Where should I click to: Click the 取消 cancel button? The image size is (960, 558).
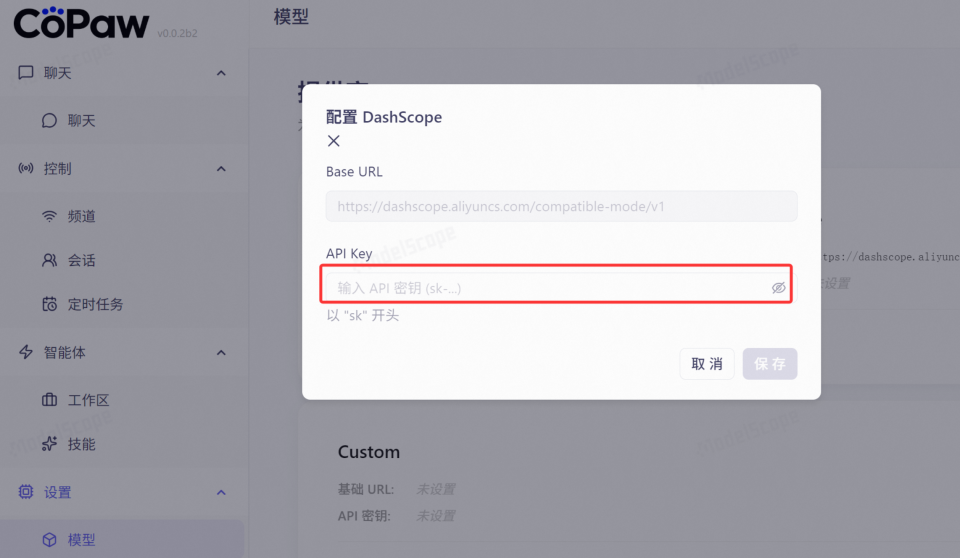[x=707, y=364]
